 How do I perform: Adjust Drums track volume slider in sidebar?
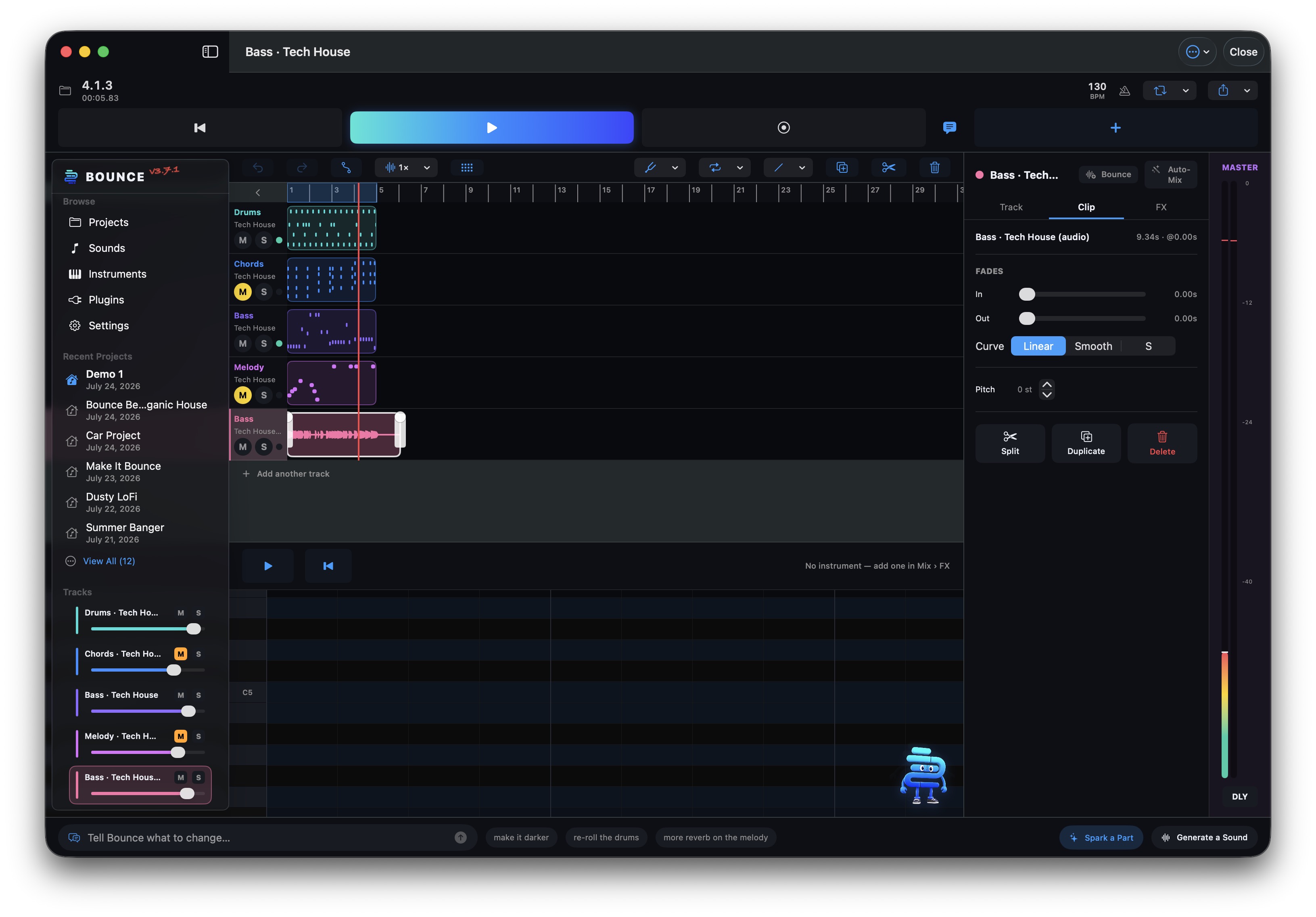tap(194, 629)
